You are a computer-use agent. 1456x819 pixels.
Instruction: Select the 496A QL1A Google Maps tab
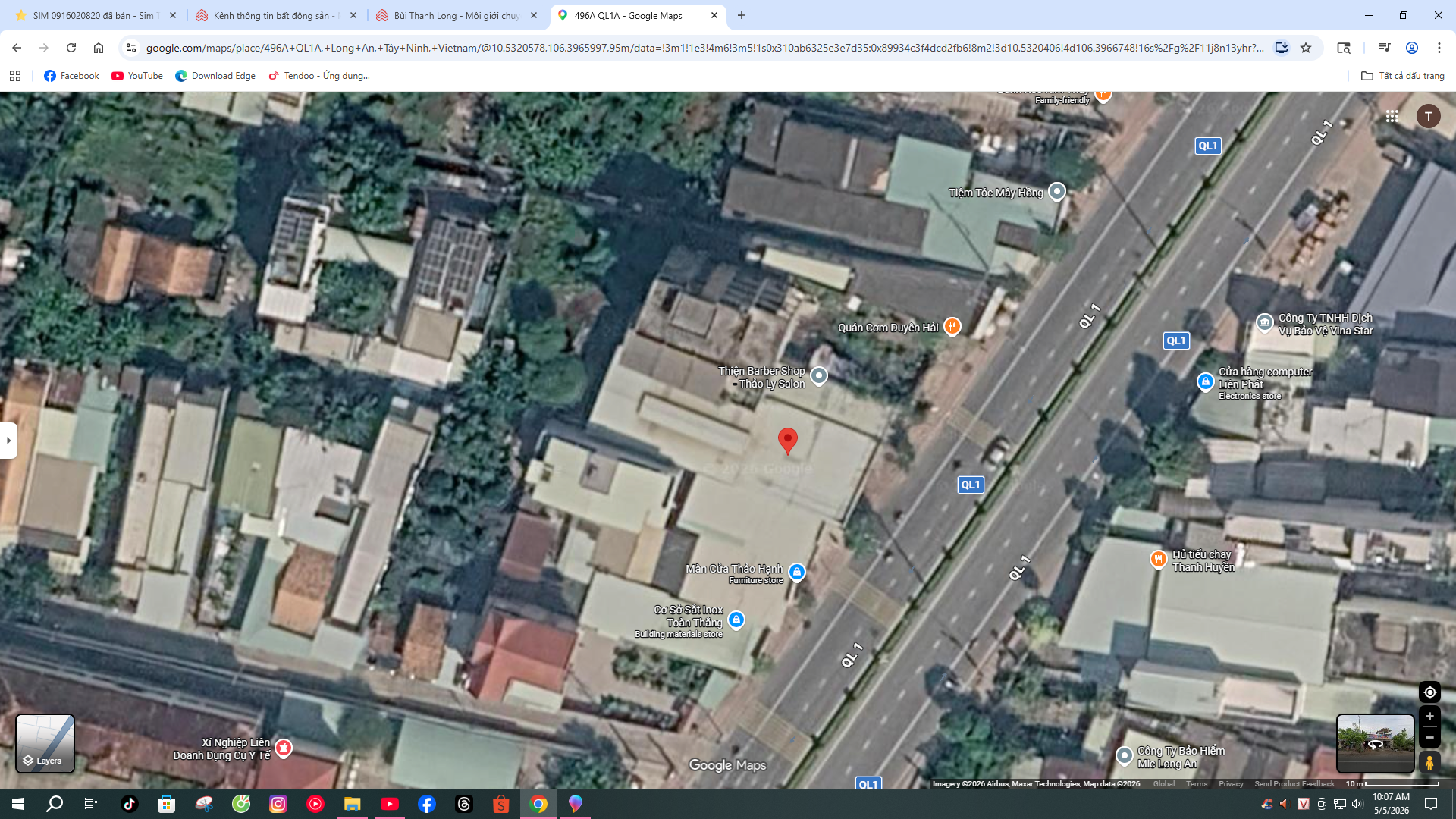637,15
